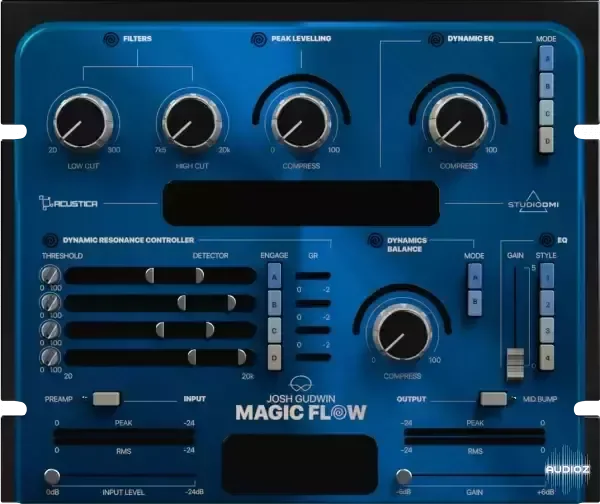The image size is (600, 504).
Task: Click band A right detector handle
Action: pos(199,276)
